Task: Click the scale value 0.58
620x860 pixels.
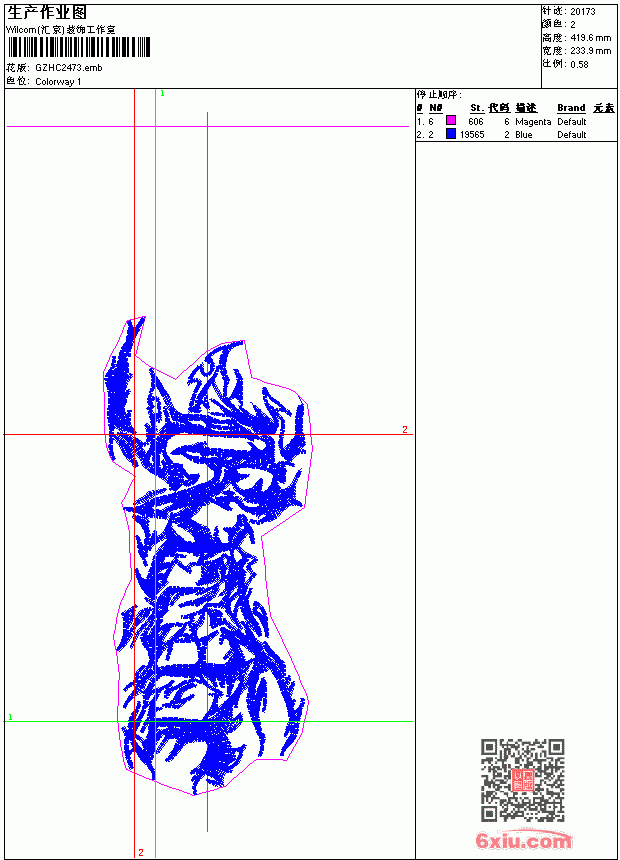Action: click(x=579, y=64)
